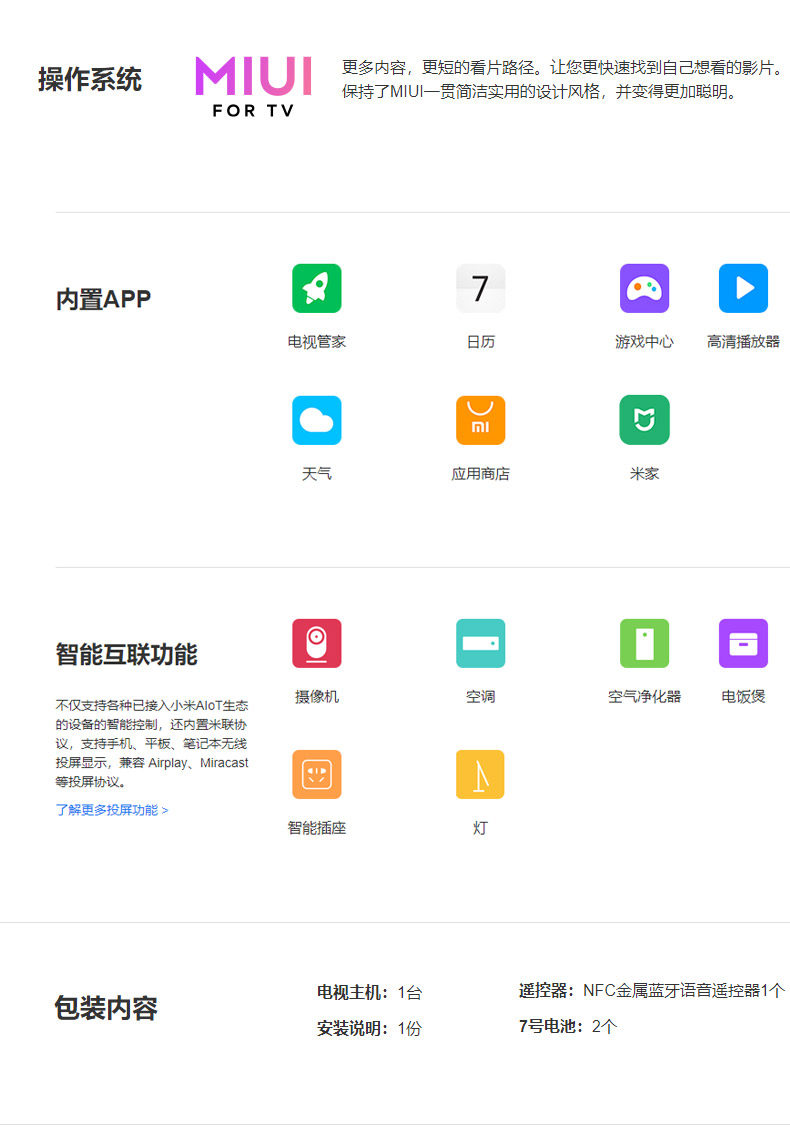Select the 智能互联功能 heading
790x1134 pixels.
click(x=127, y=654)
